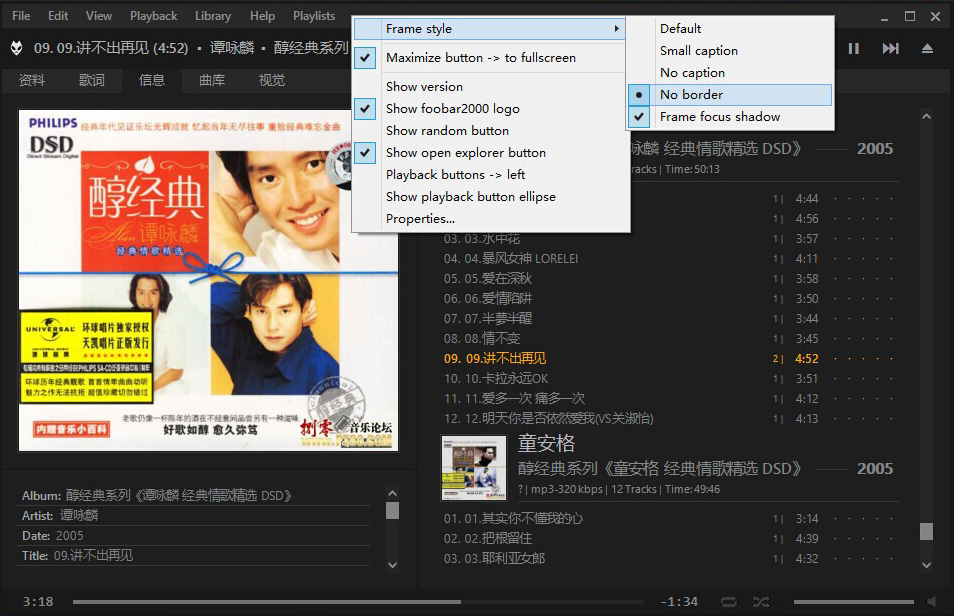Open Properties... from the context menu

(490, 219)
